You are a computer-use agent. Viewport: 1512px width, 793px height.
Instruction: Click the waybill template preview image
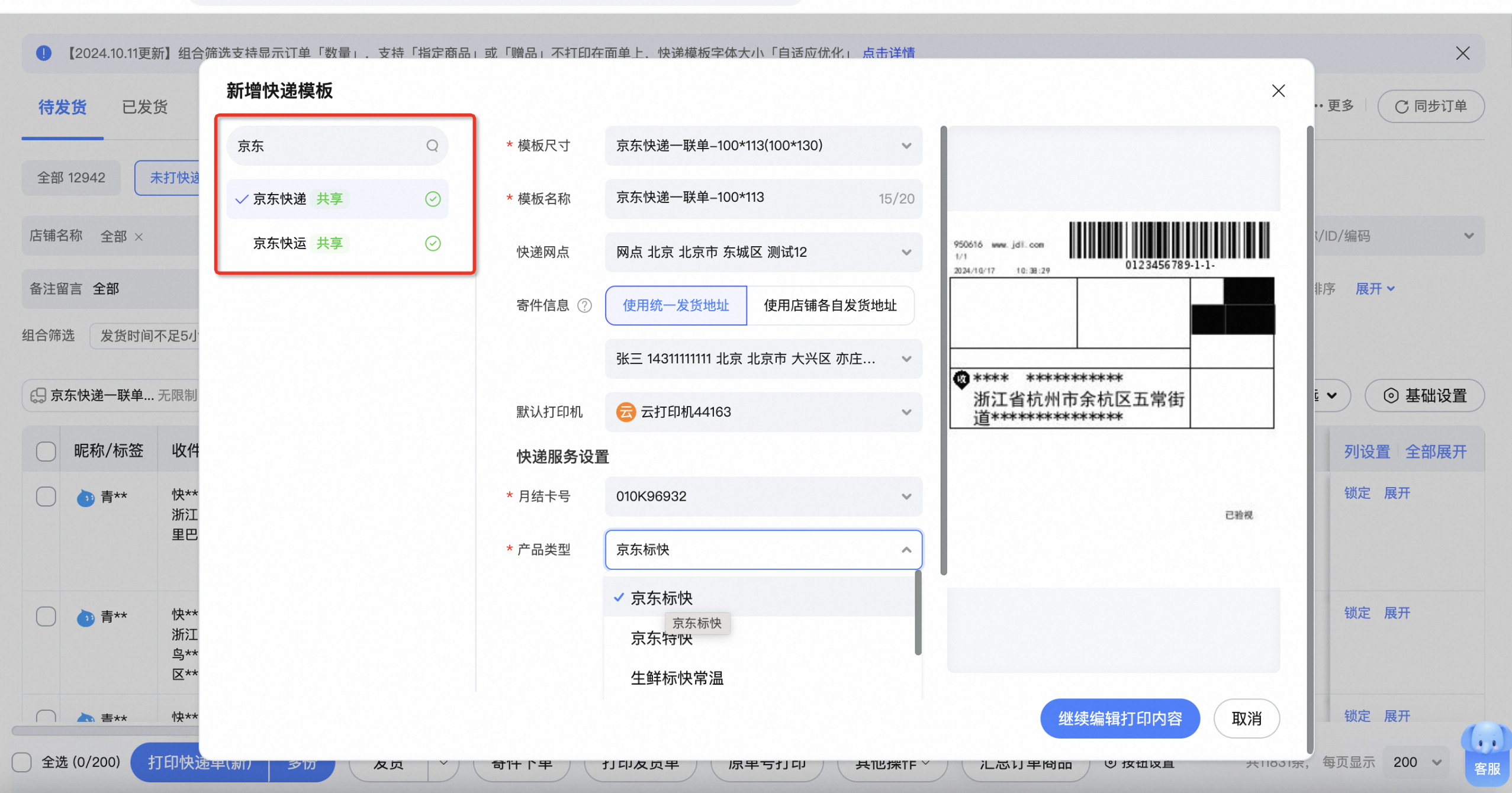pos(1113,399)
